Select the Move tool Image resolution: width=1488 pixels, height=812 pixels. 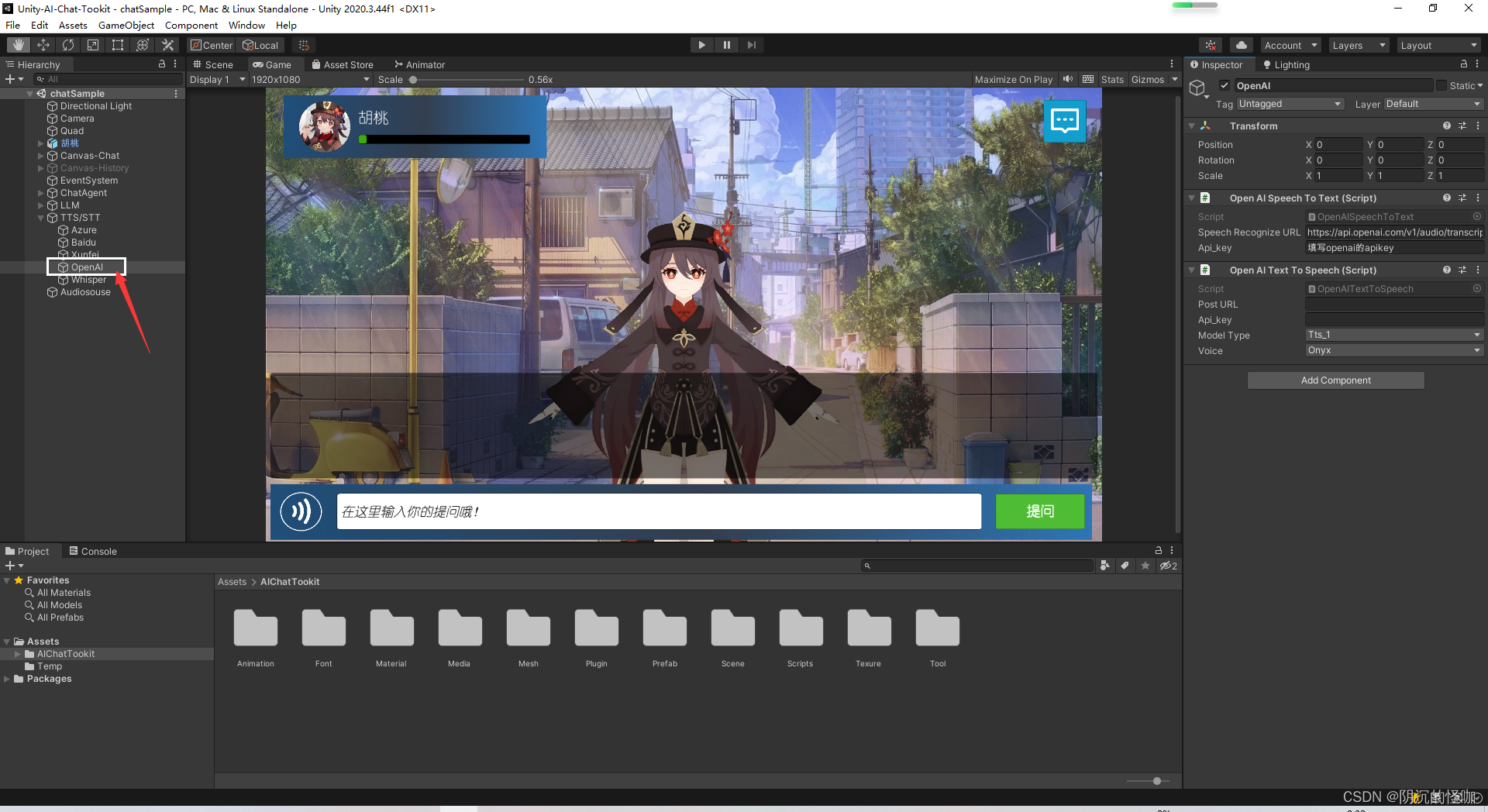pos(43,45)
